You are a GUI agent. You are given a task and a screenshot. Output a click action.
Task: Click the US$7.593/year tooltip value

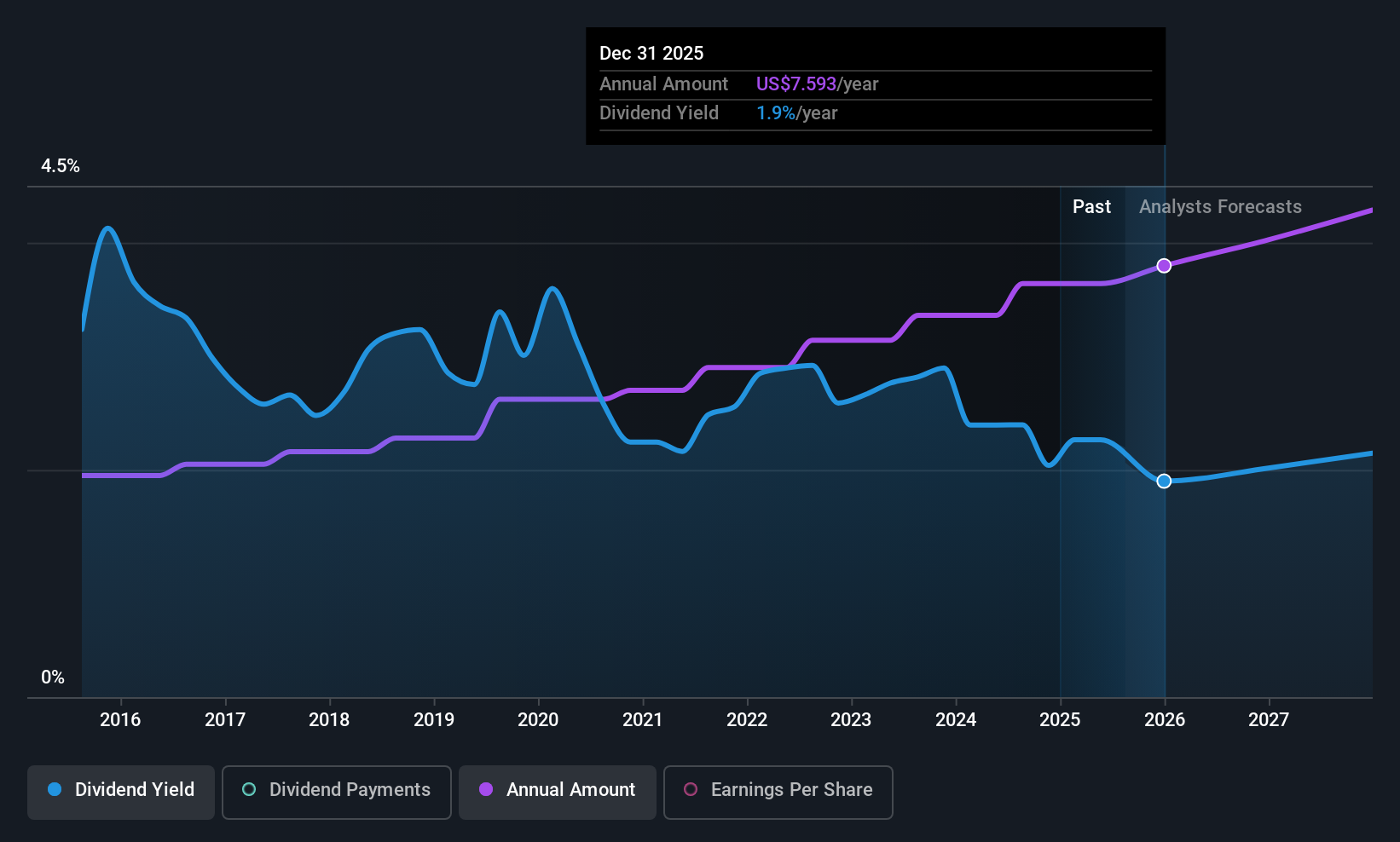[817, 84]
